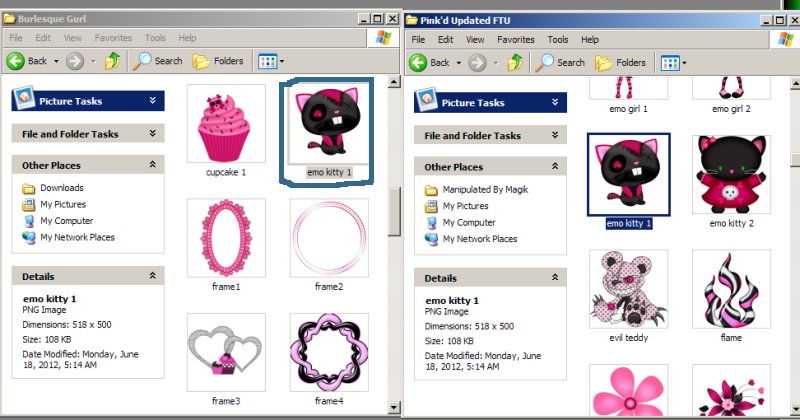The width and height of the screenshot is (800, 420).
Task: Click Back arrow in Burlesque Gurl window
Action: 15,61
